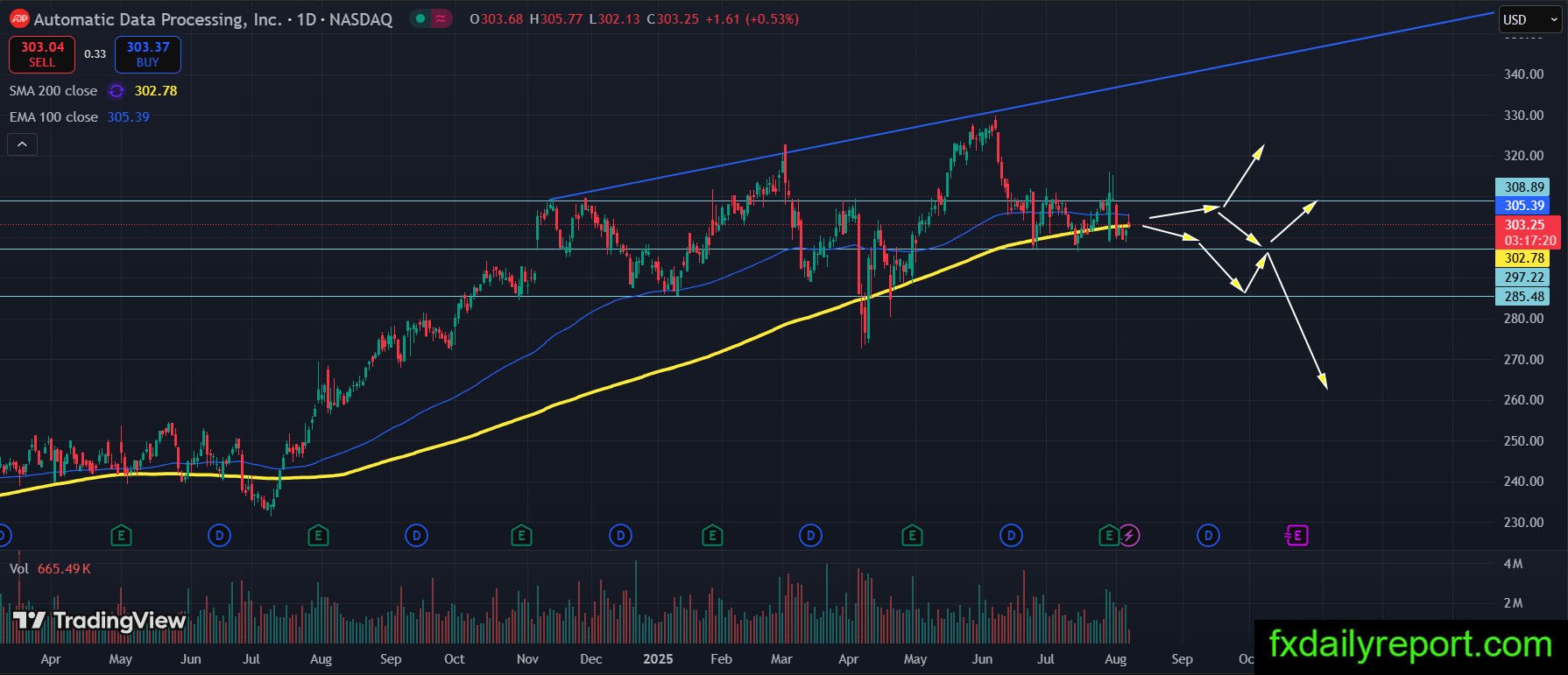The image size is (1568, 675).
Task: Click the low price L302.13
Action: tap(614, 18)
